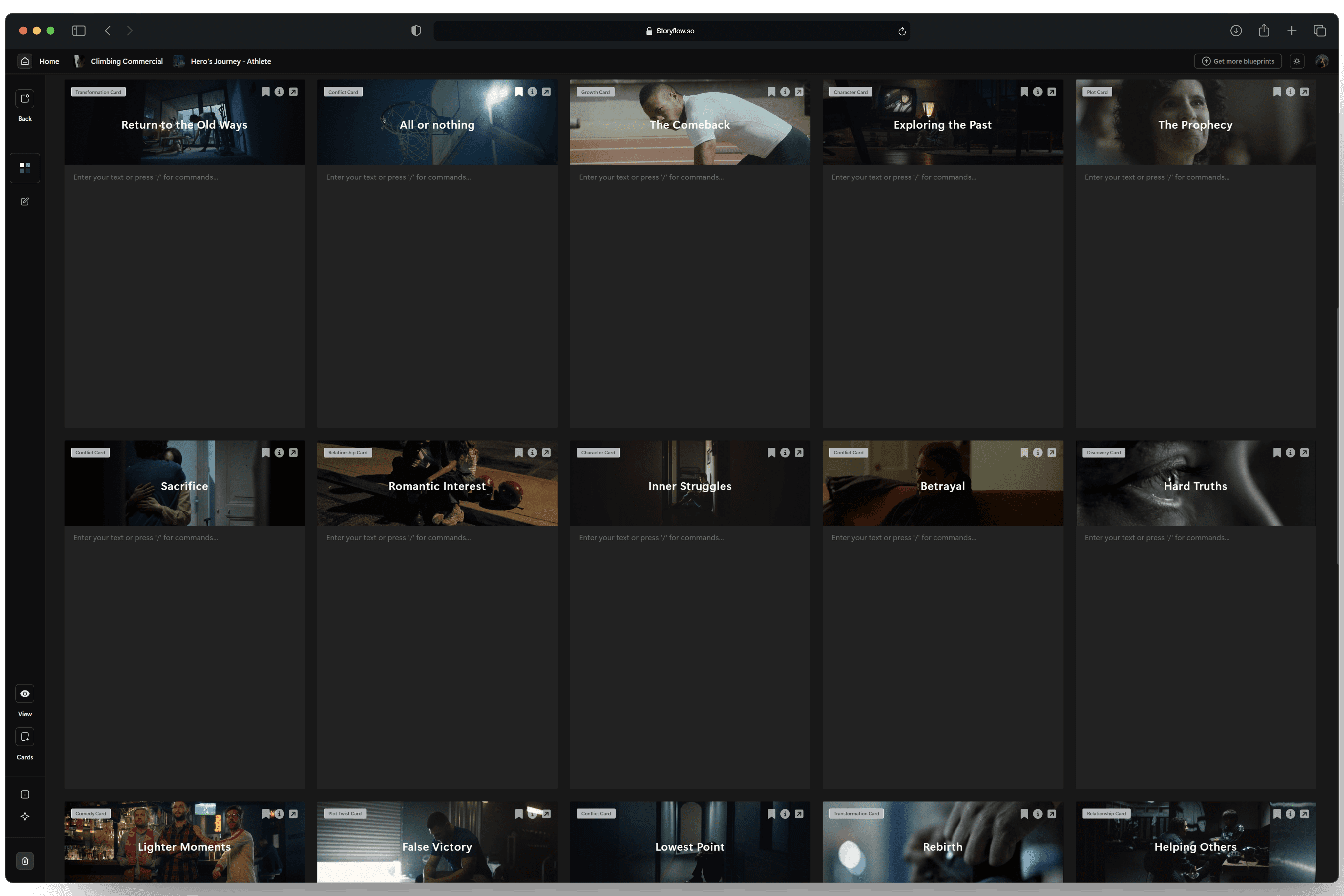Click the Storyflow browser address bar
1344x896 pixels.
point(672,30)
